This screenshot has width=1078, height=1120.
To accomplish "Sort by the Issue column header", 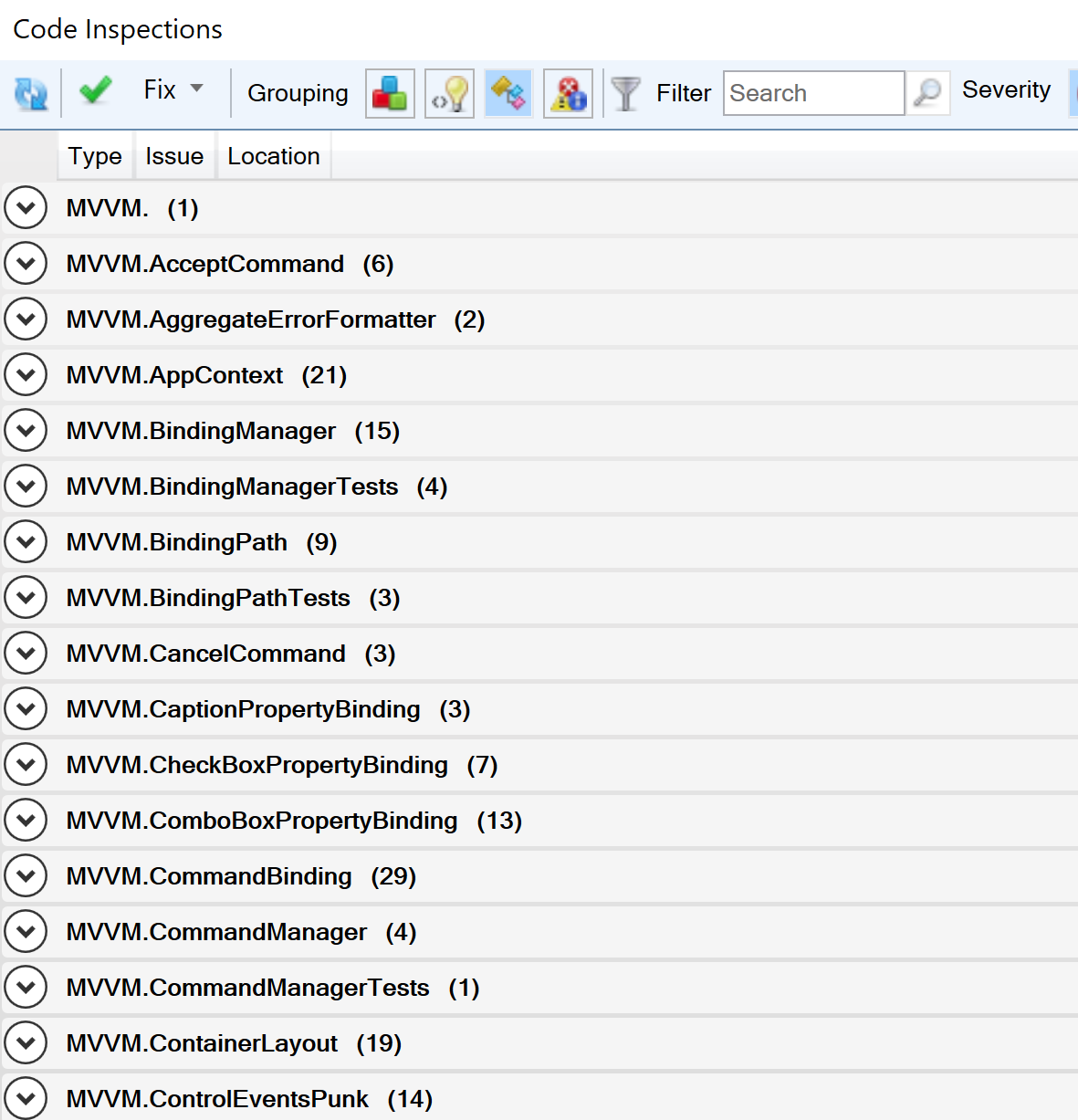I will [174, 156].
